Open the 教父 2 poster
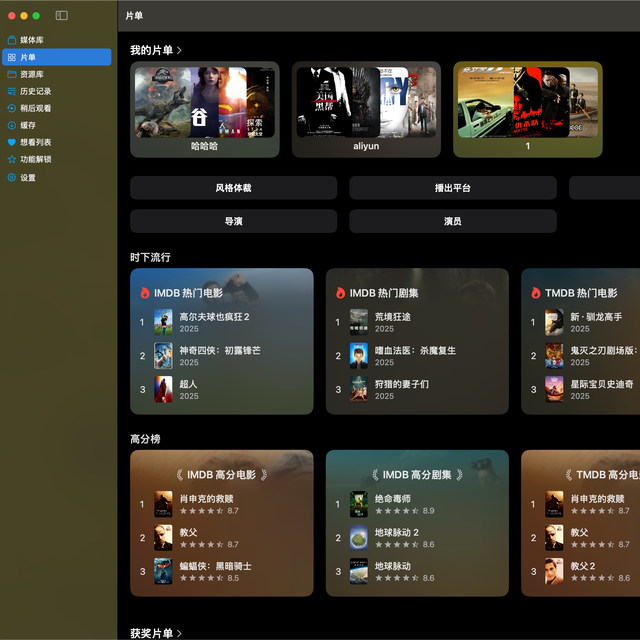This screenshot has width=640, height=640. tap(554, 571)
